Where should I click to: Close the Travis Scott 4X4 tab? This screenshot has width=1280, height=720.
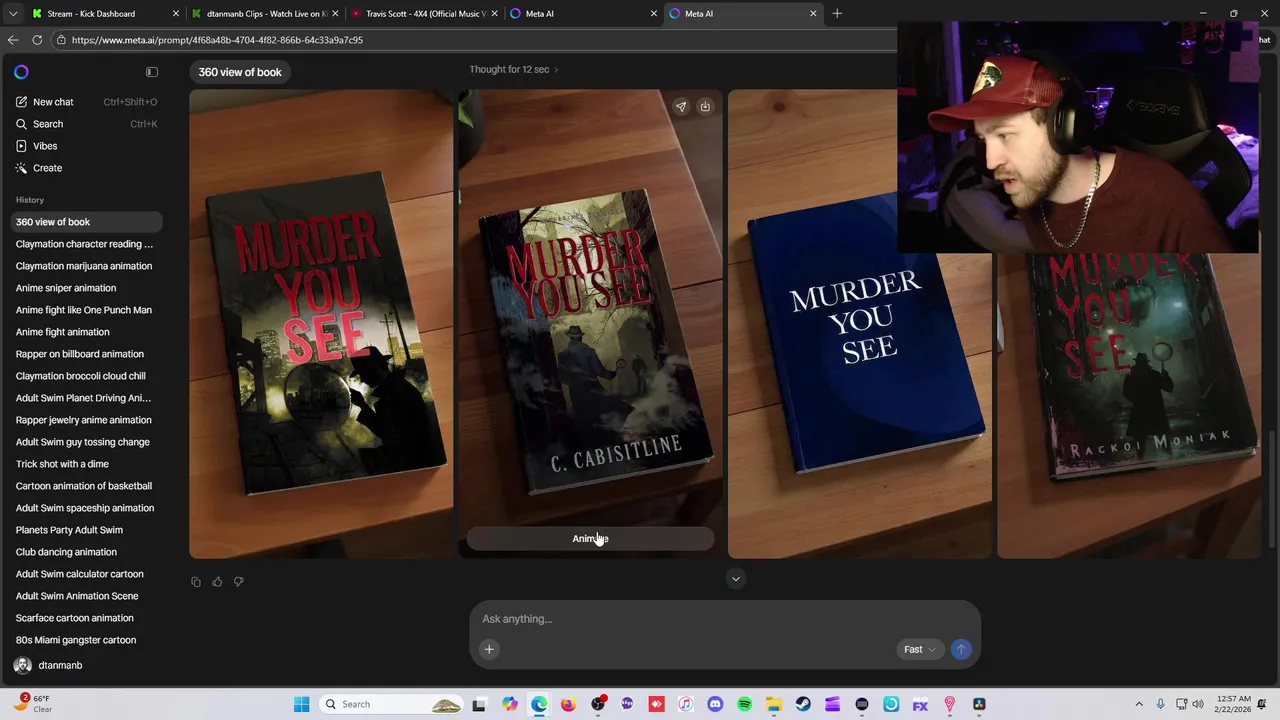495,14
